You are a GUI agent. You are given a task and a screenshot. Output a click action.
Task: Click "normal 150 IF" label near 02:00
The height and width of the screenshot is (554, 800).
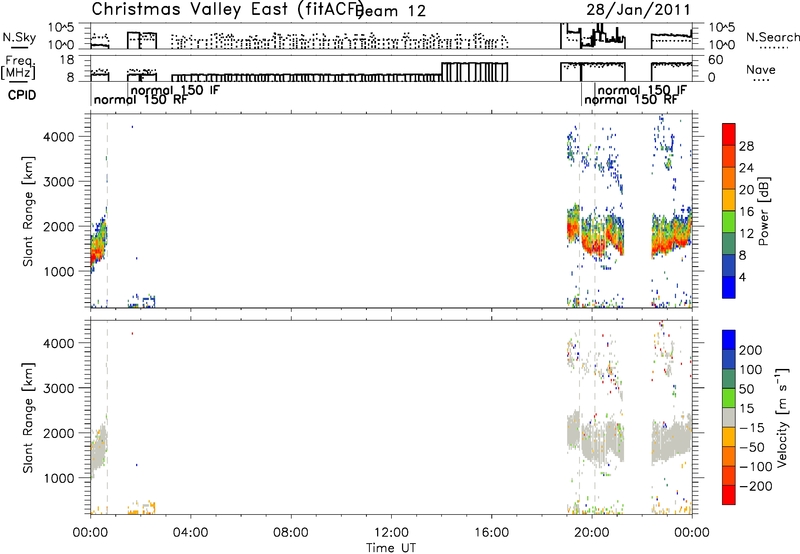pos(175,90)
